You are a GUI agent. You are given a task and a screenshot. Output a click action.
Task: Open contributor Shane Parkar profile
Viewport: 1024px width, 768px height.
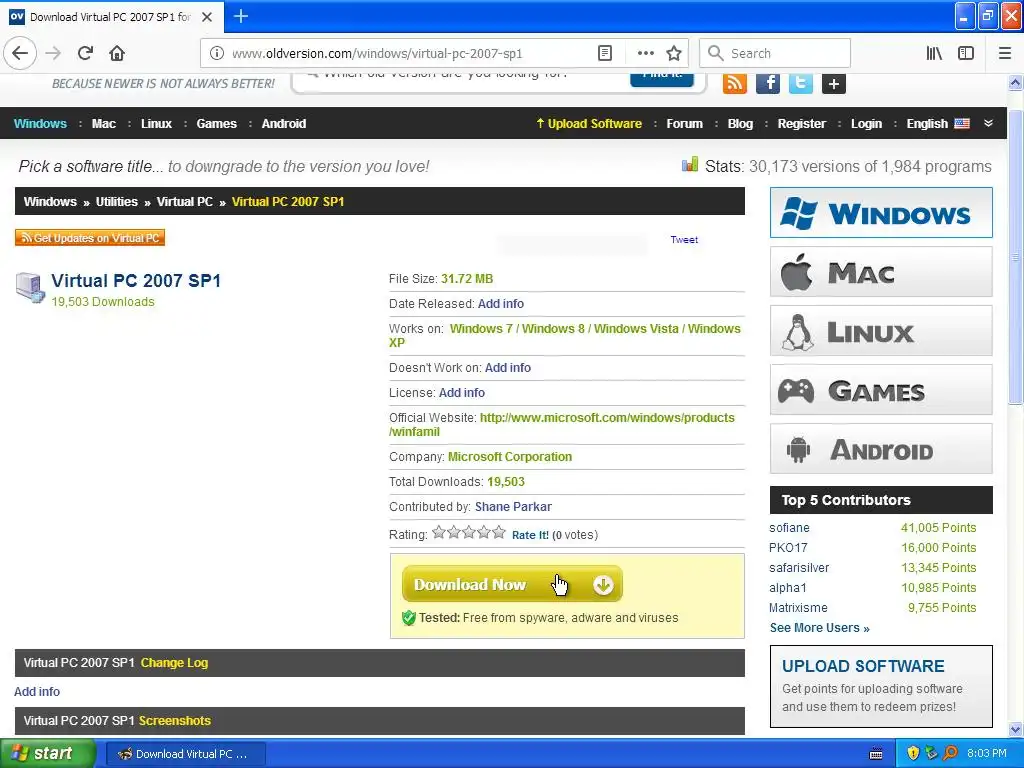click(513, 507)
